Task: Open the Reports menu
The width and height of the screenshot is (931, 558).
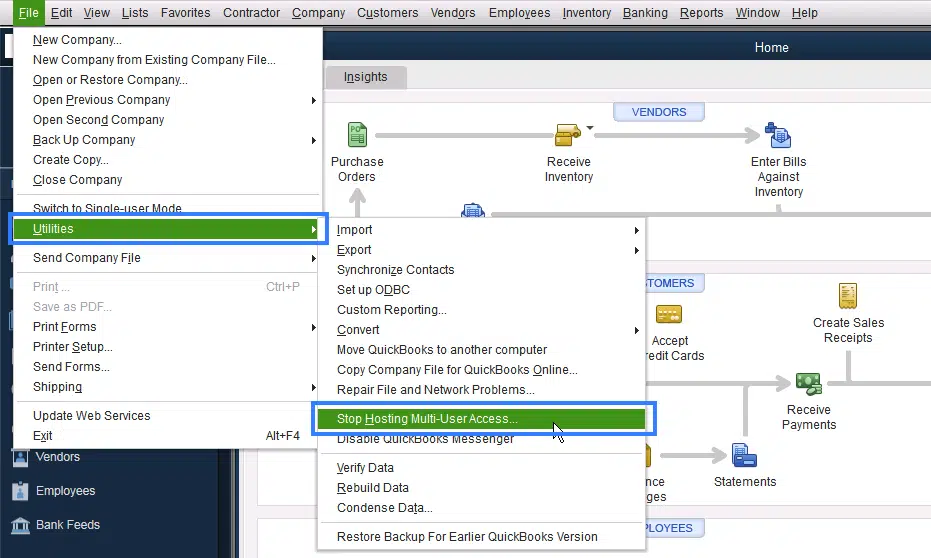Action: pyautogui.click(x=701, y=13)
